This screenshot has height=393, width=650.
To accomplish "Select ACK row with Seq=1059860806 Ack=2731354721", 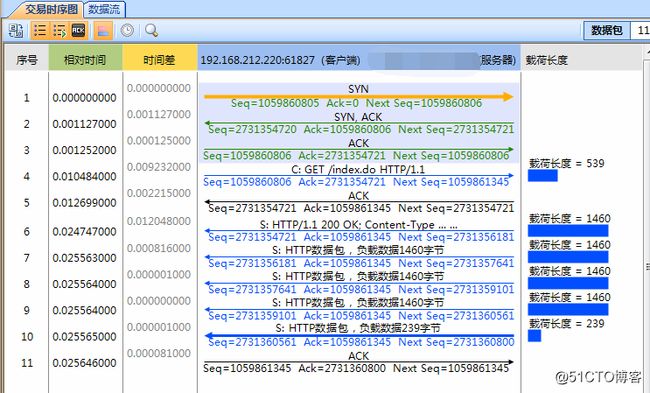I will (x=358, y=149).
